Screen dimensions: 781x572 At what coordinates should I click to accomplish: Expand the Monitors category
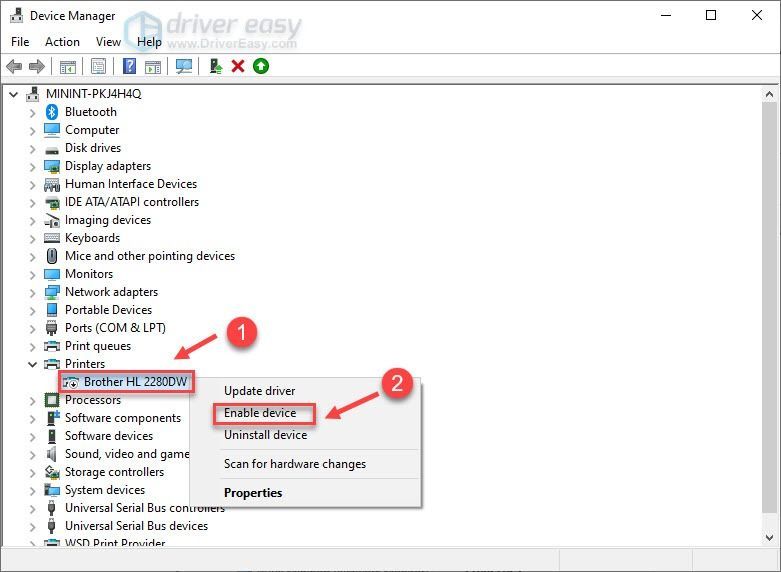pos(32,275)
